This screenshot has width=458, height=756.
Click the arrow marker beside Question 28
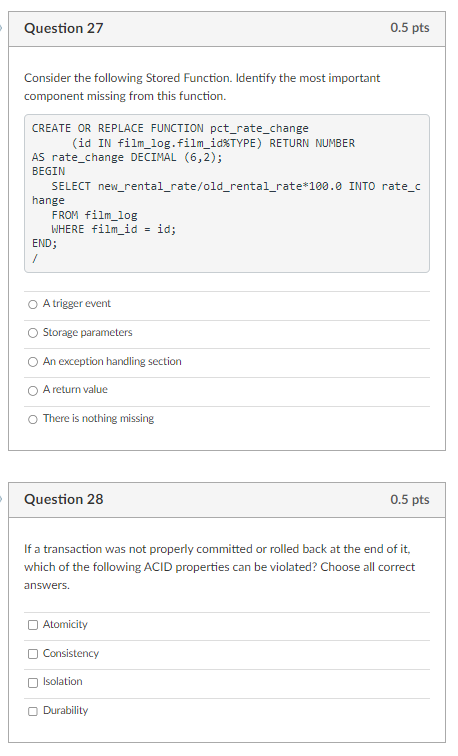(x=1, y=499)
